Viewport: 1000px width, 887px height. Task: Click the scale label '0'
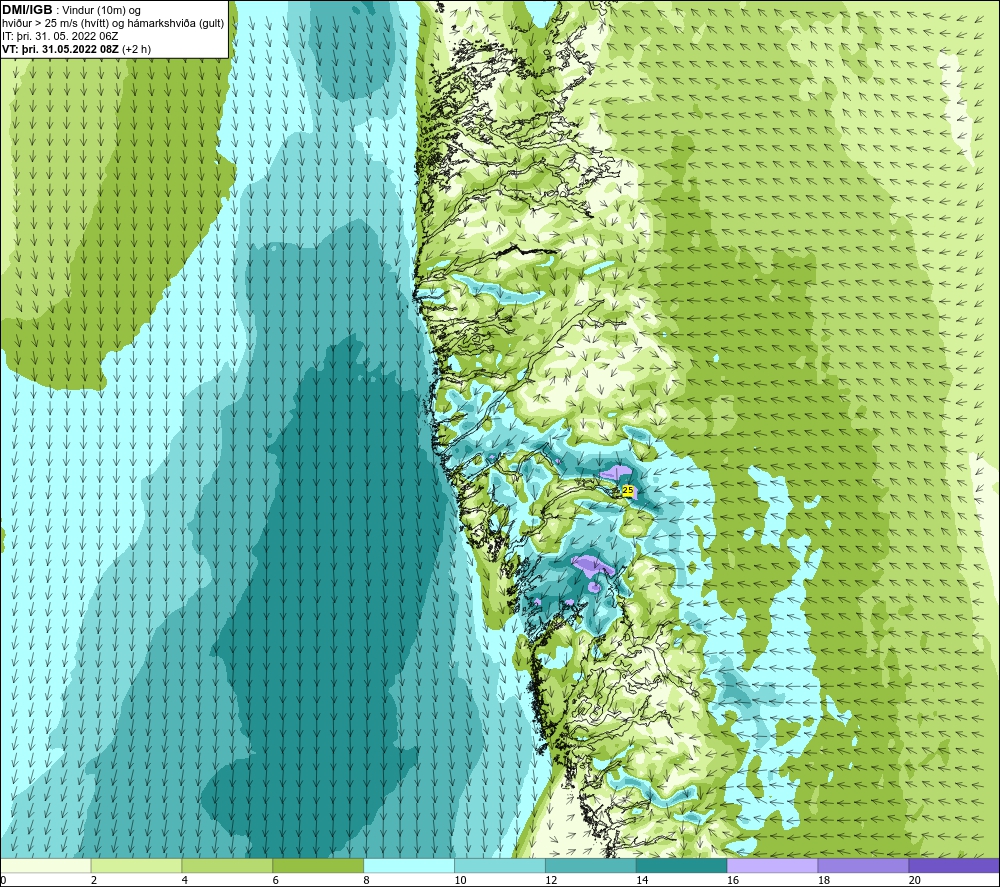pos(3,880)
